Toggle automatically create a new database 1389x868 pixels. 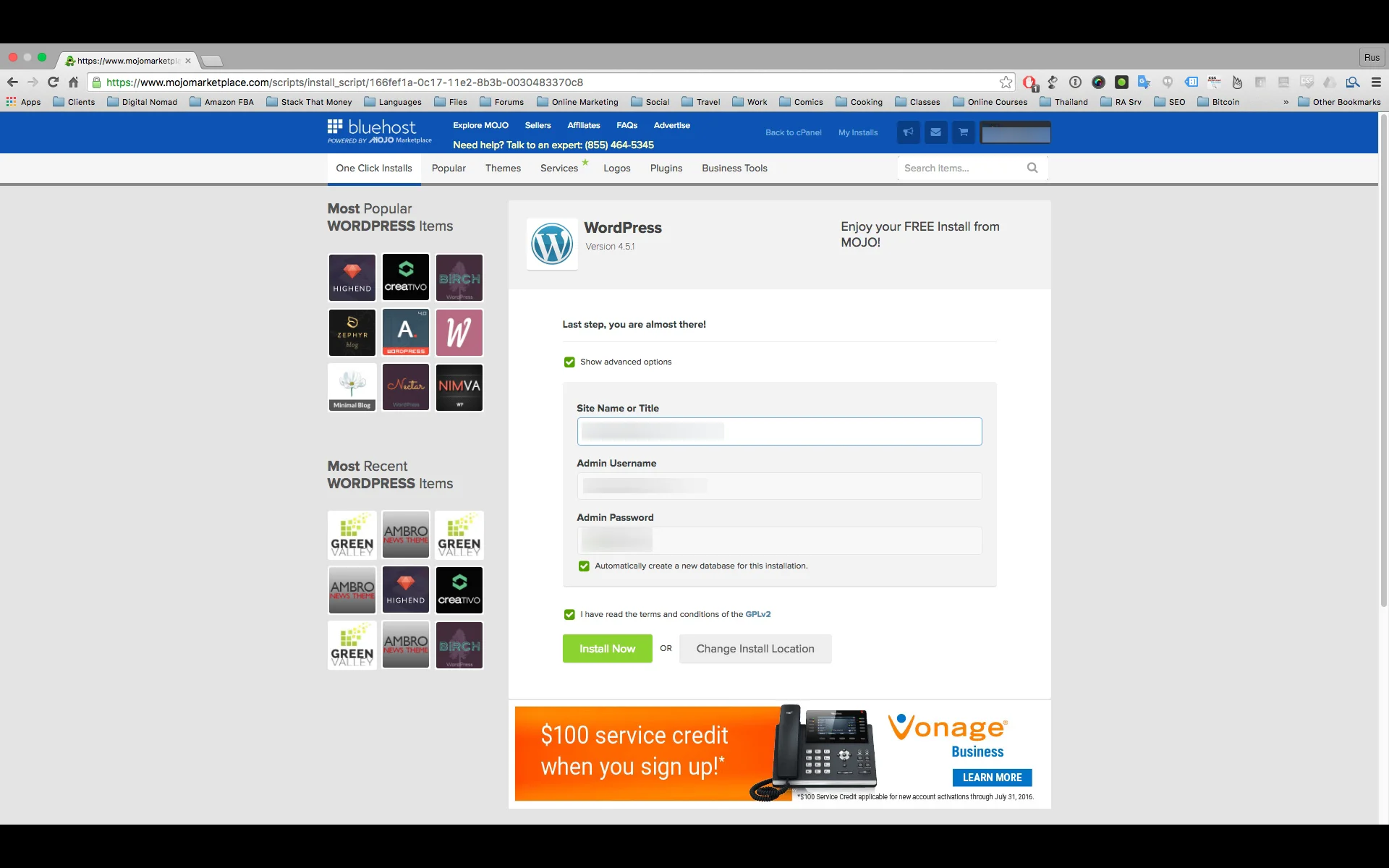pyautogui.click(x=584, y=566)
